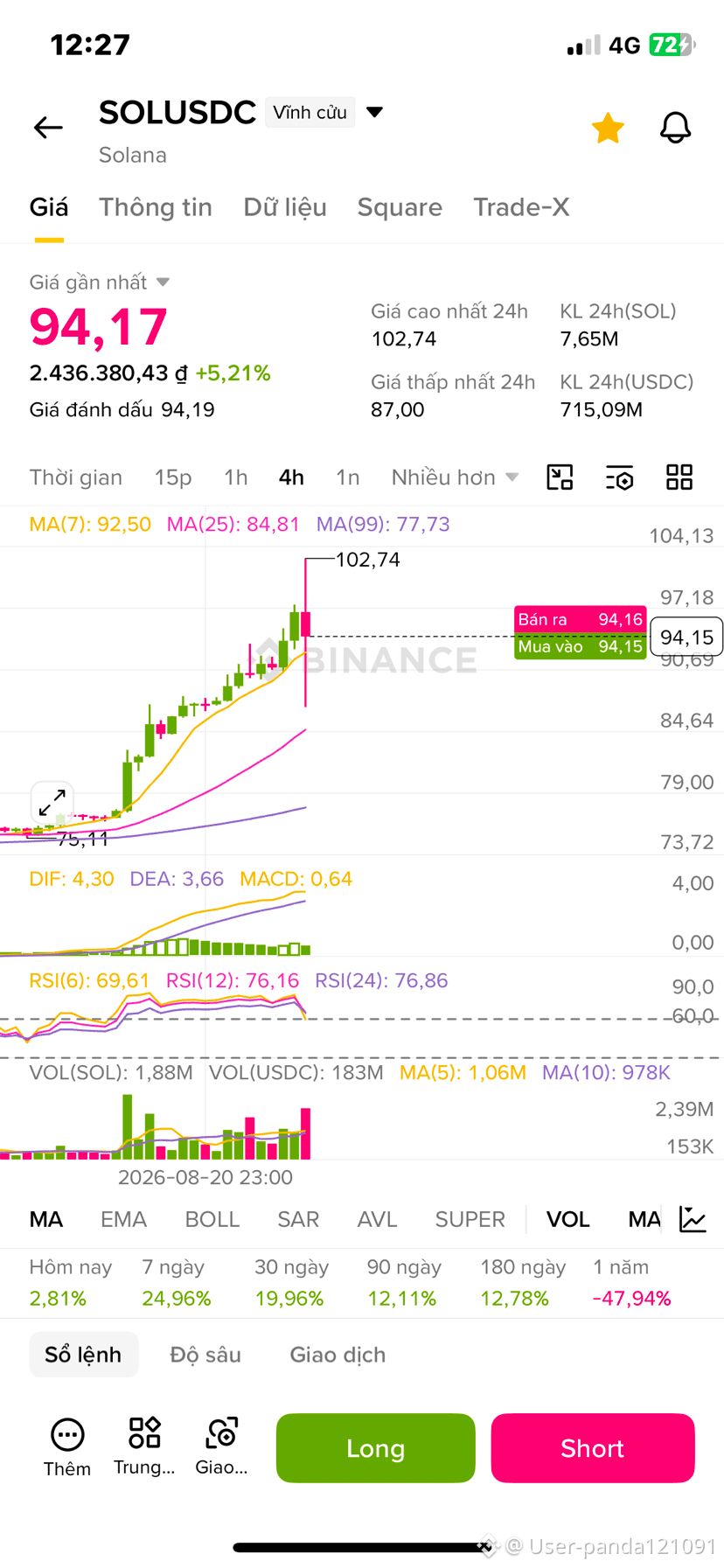Enable the SUPER indicator

tap(470, 1219)
